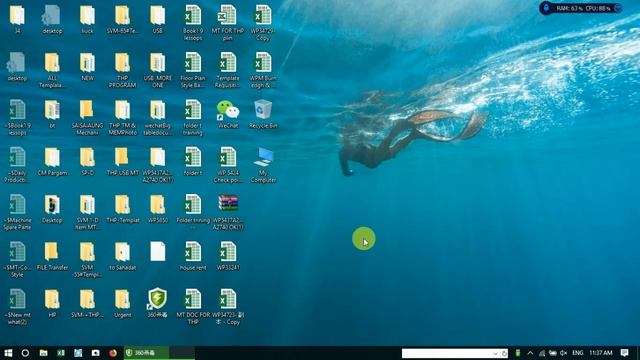Select the house rent Excel file
Screen dimensions: 640x360
(193, 256)
